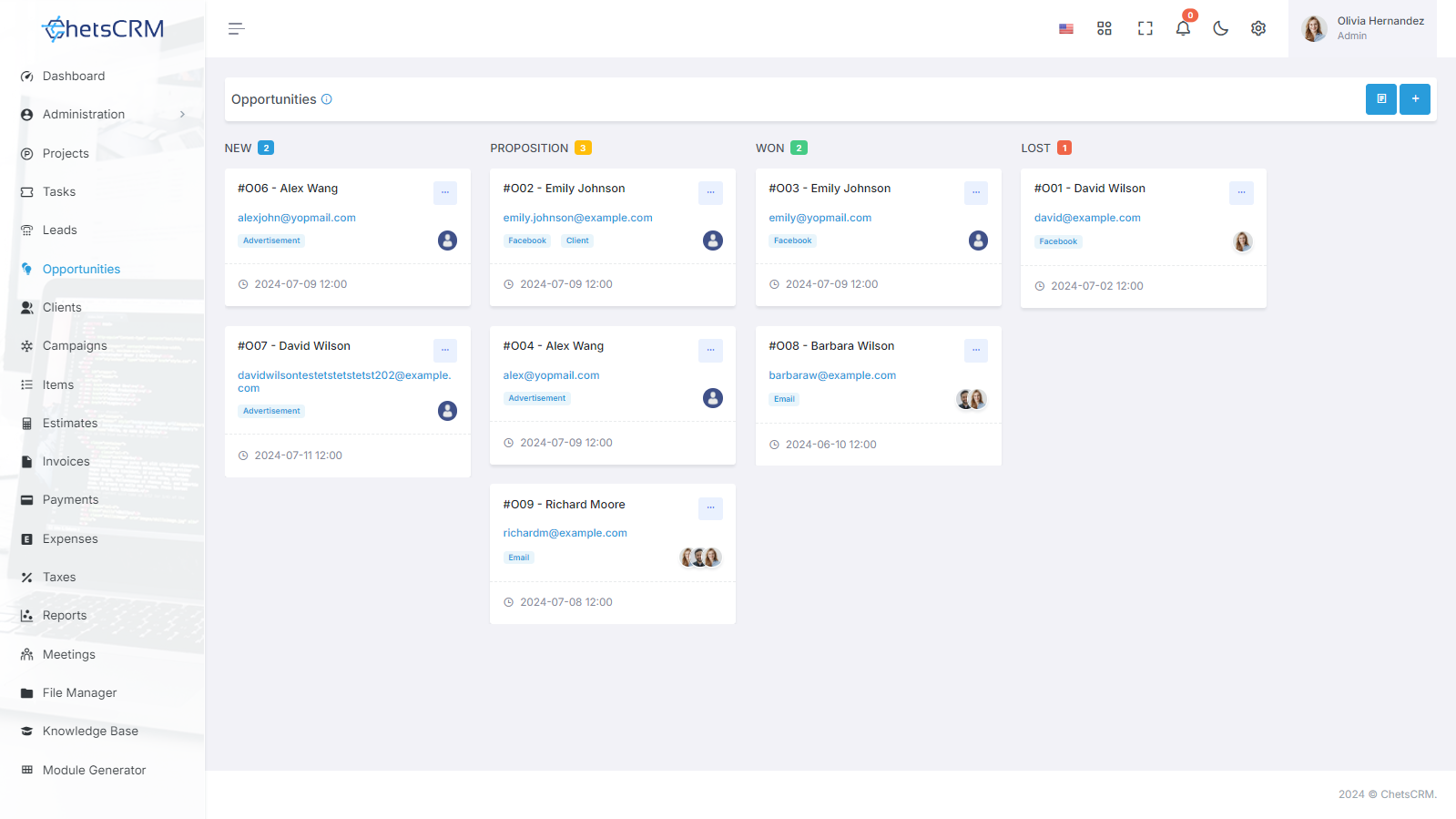Expand the Administration menu chevron
The image size is (1456, 819).
tap(182, 115)
